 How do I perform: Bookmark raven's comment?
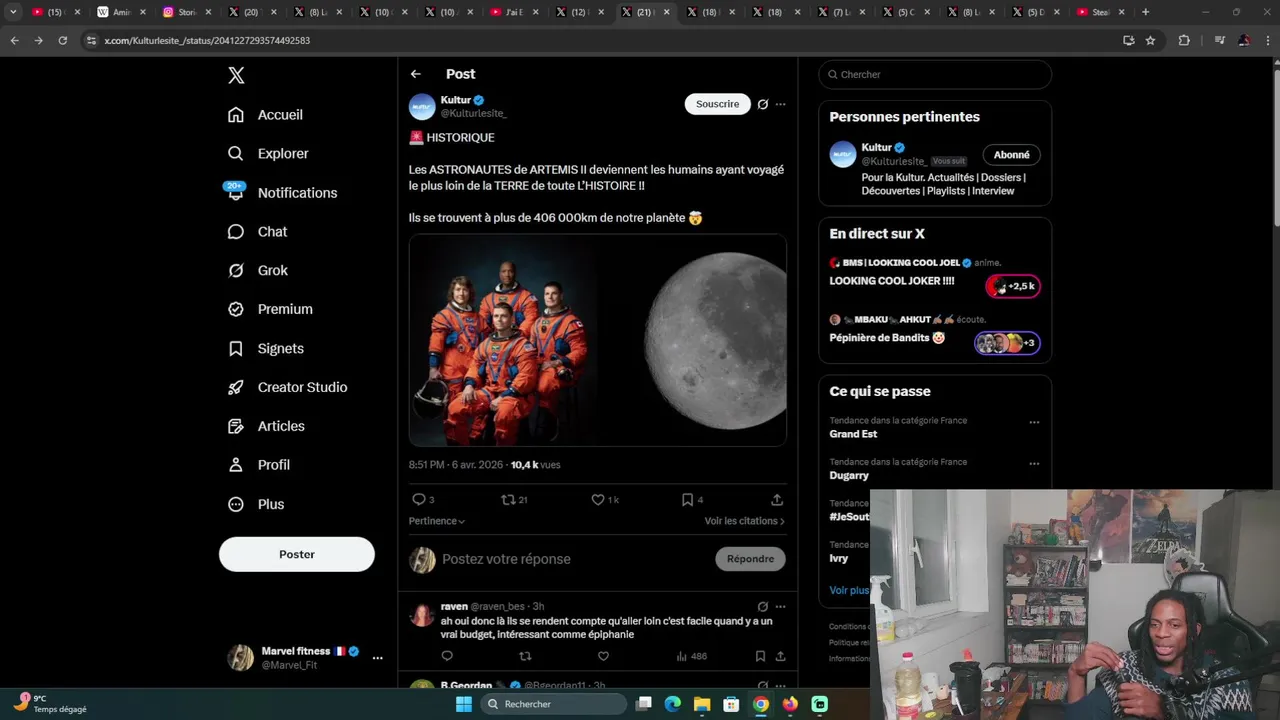click(760, 656)
